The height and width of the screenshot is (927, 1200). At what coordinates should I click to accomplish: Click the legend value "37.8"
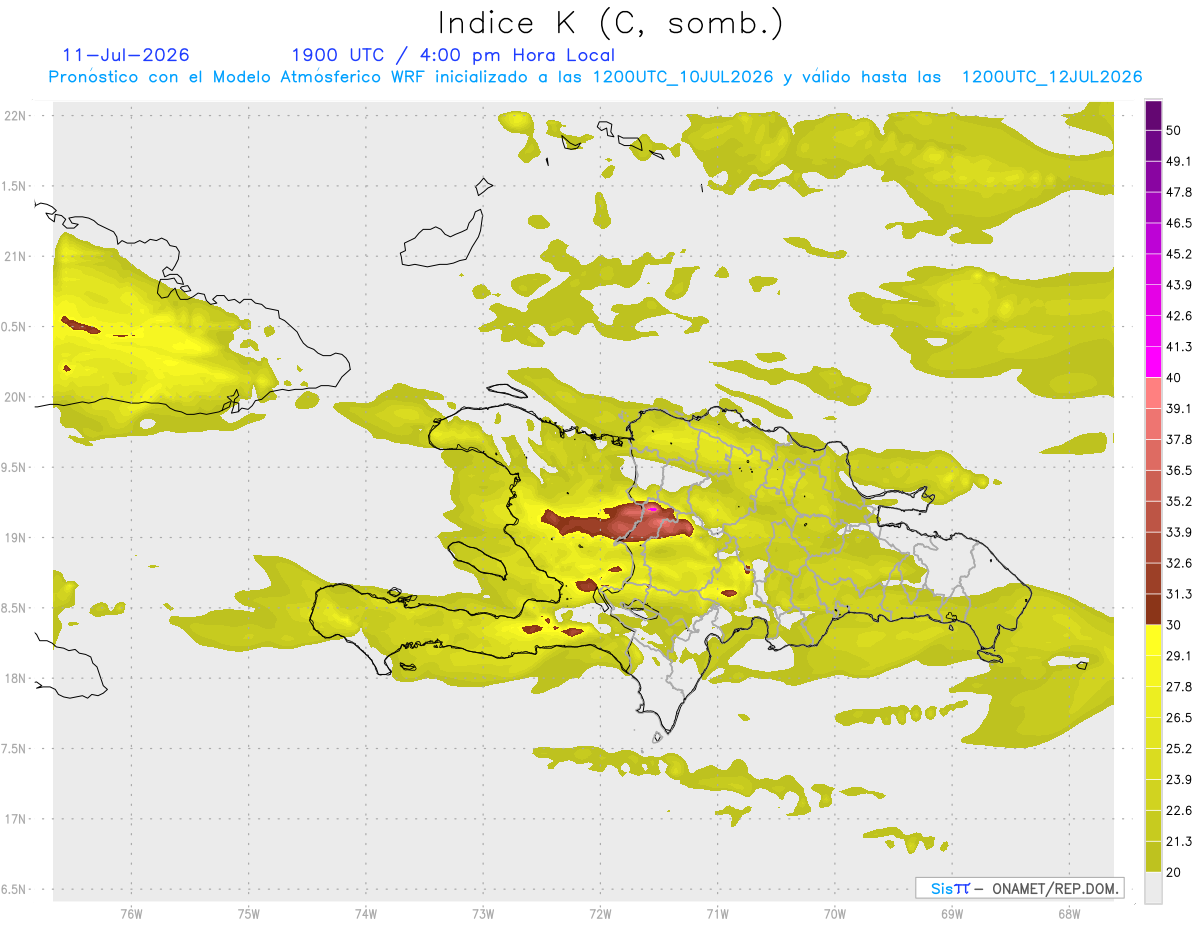[1180, 439]
